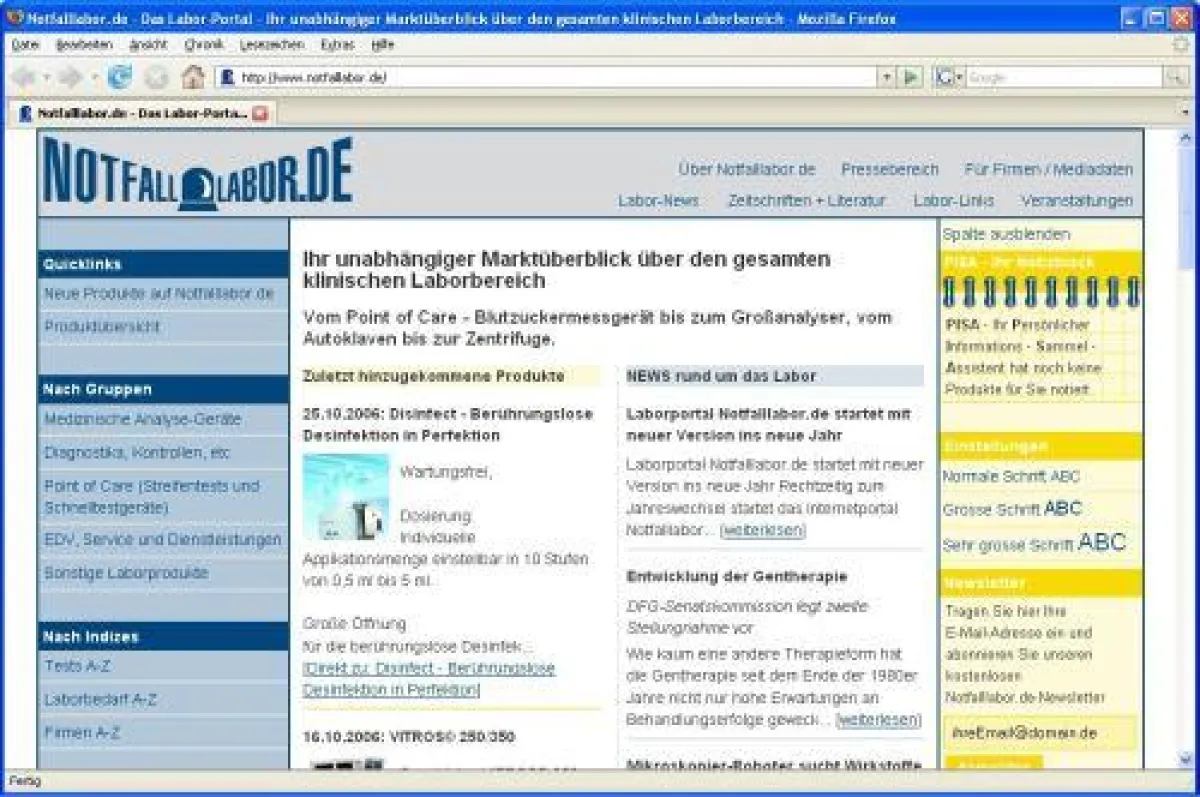1200x797 pixels.
Task: Open the Extras menu
Action: [x=337, y=45]
